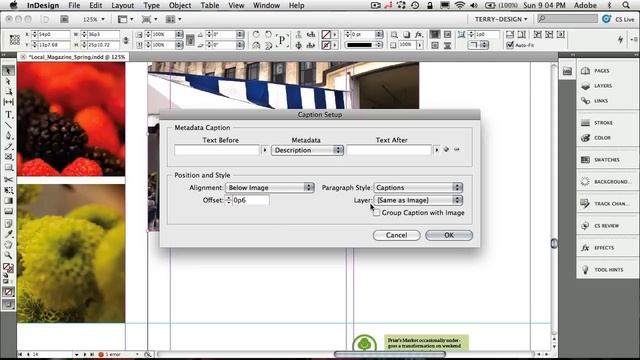Open the 125% zoom level dropdown
The width and height of the screenshot is (640, 360).
pyautogui.click(x=93, y=19)
